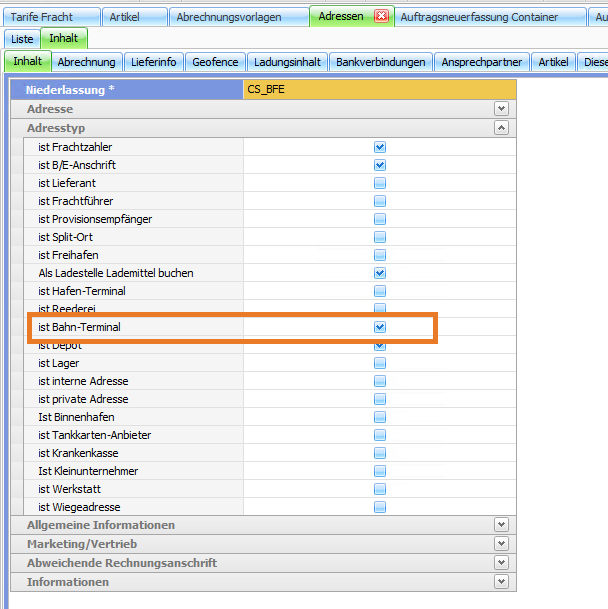Check the ist Werkstatt checkbox
This screenshot has width=608, height=609.
click(380, 489)
